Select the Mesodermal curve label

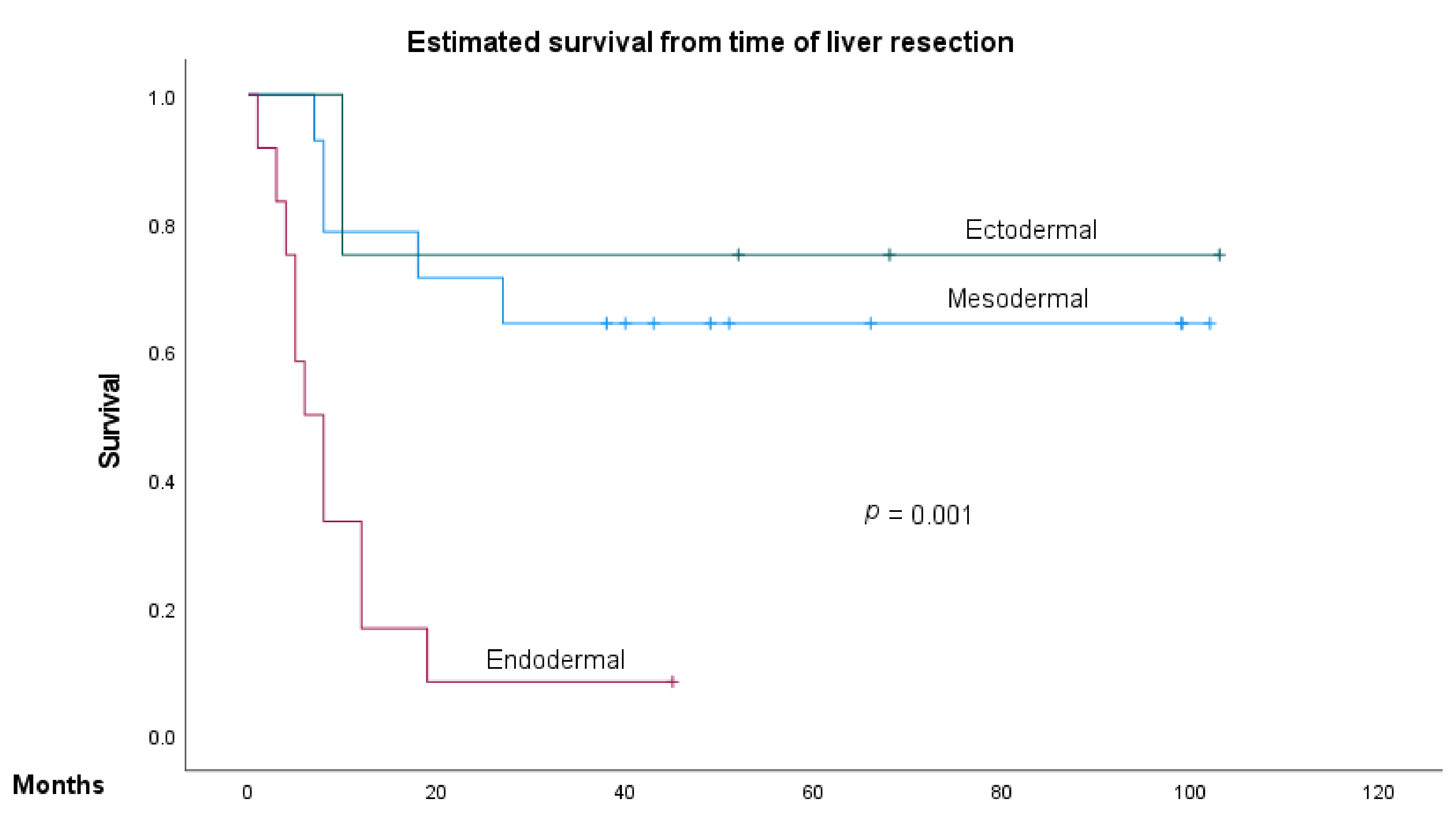[x=1017, y=299]
